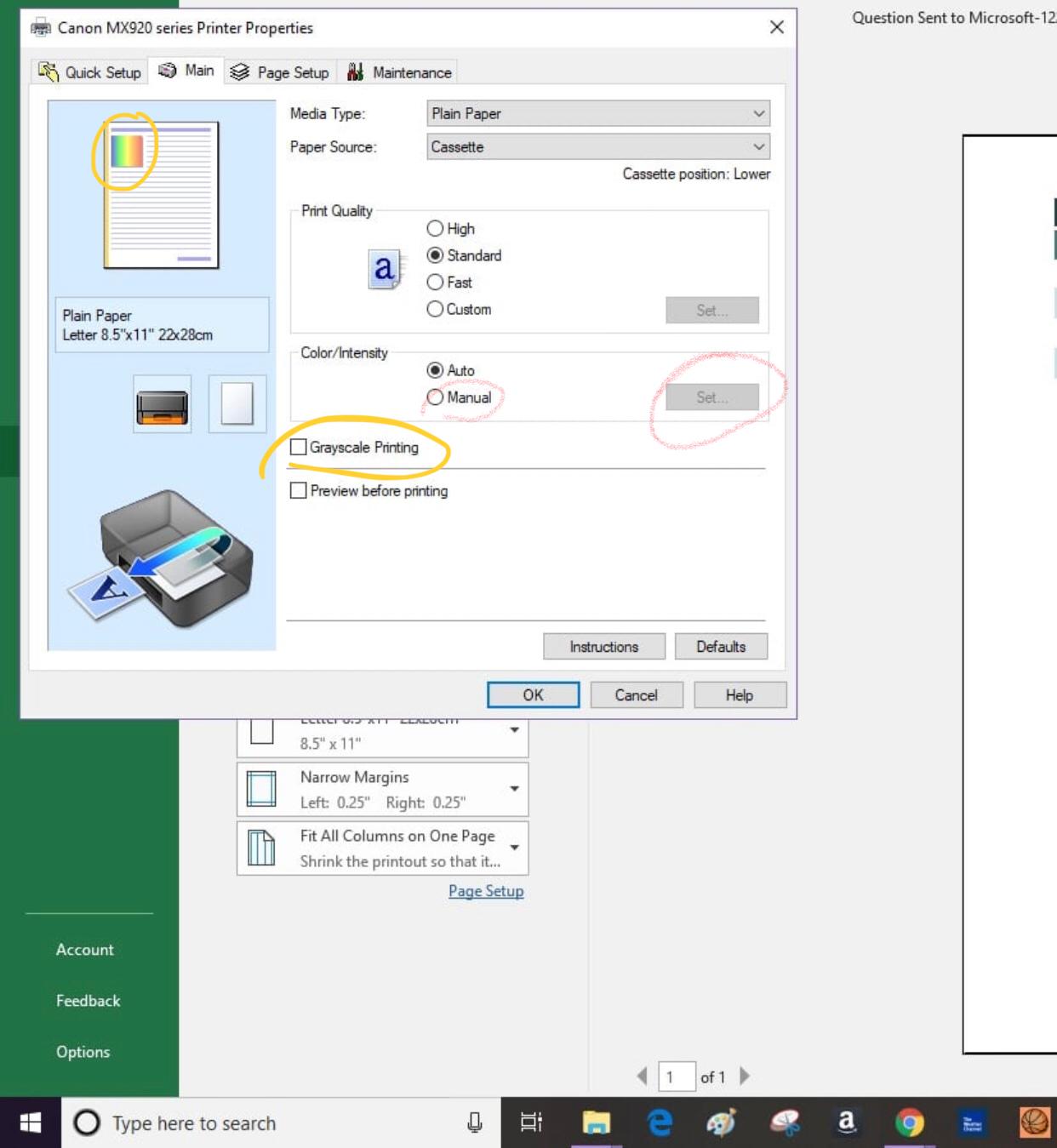Click the taskbar search box
The height and width of the screenshot is (1148, 1057).
[x=281, y=1123]
